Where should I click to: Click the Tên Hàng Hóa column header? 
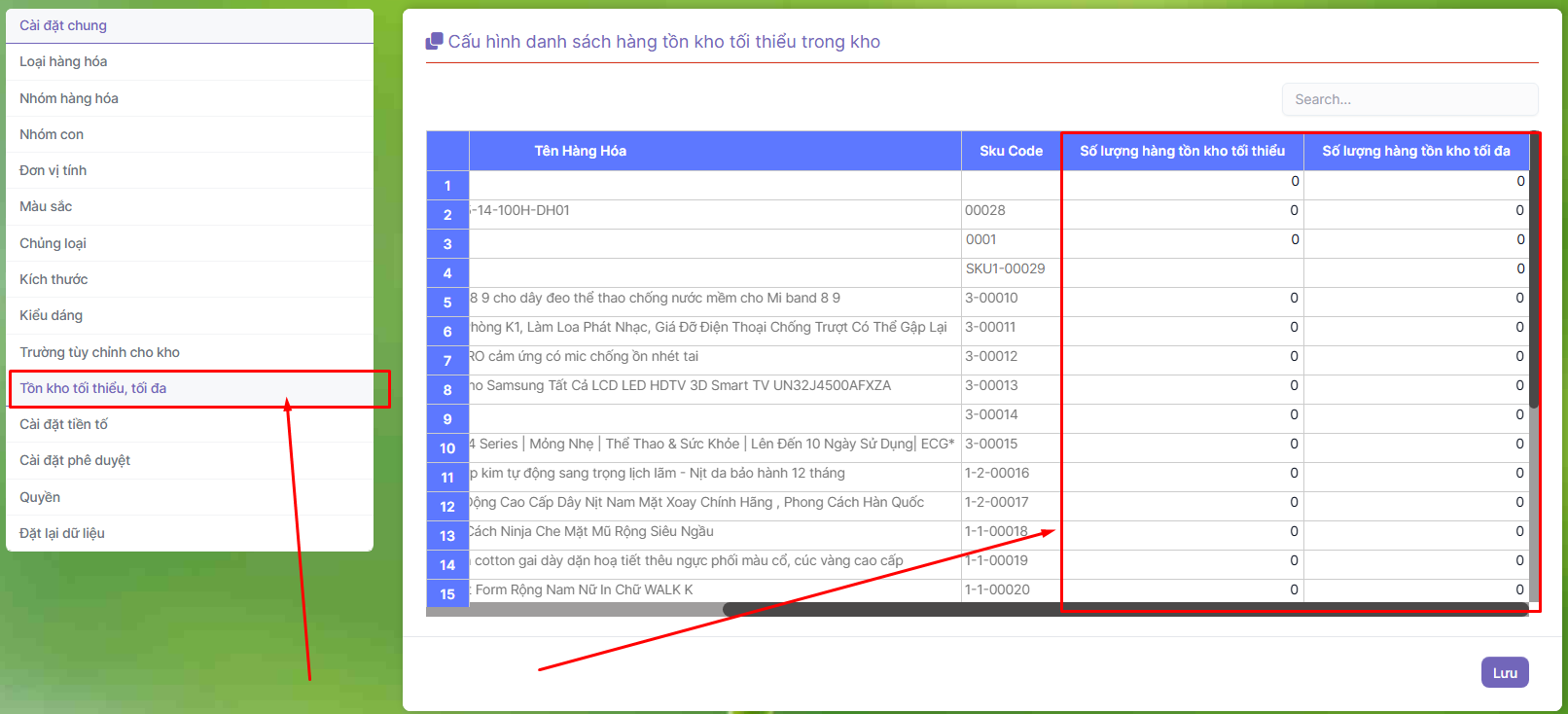(581, 151)
